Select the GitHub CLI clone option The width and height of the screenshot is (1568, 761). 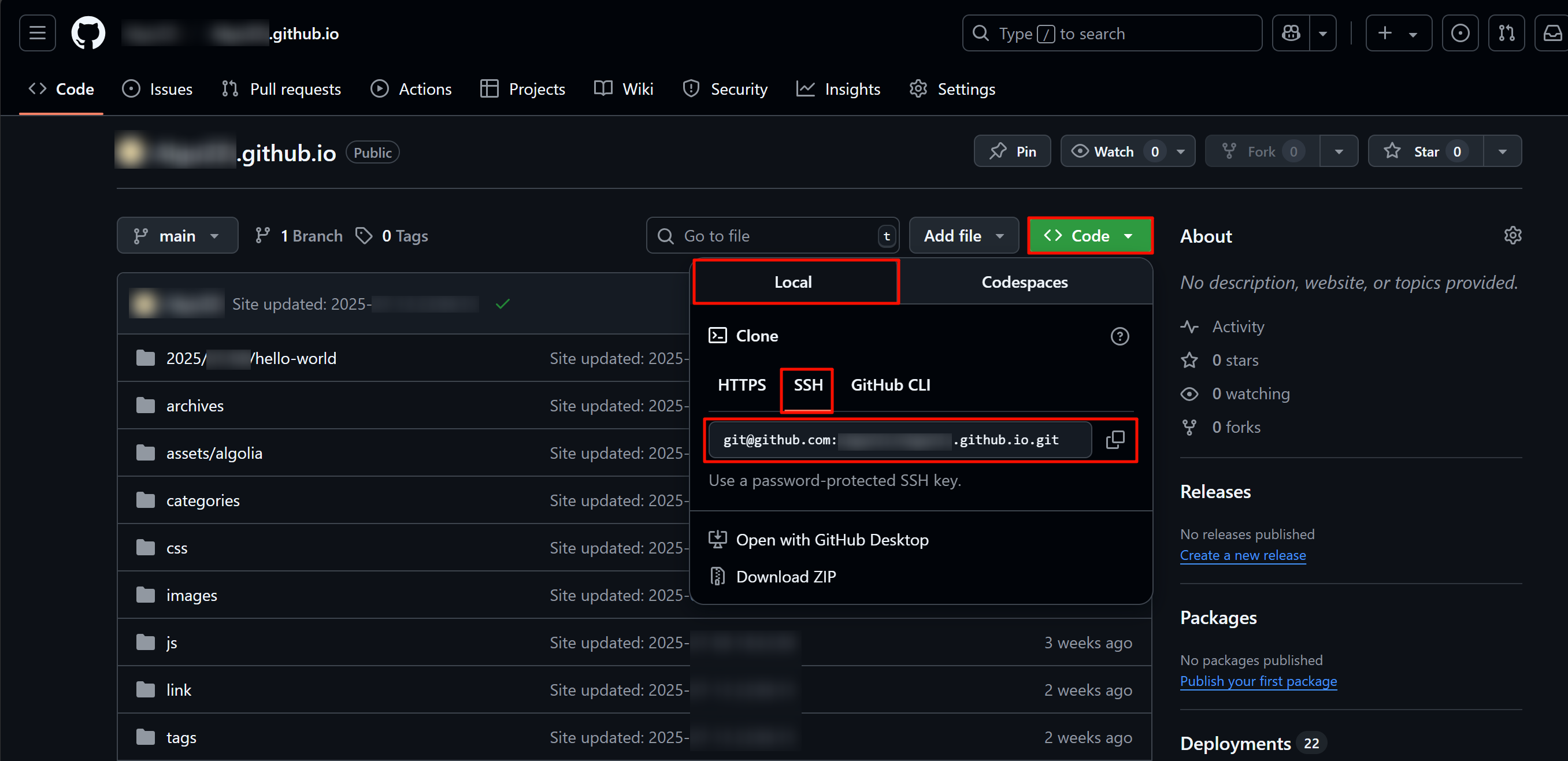[x=890, y=385]
